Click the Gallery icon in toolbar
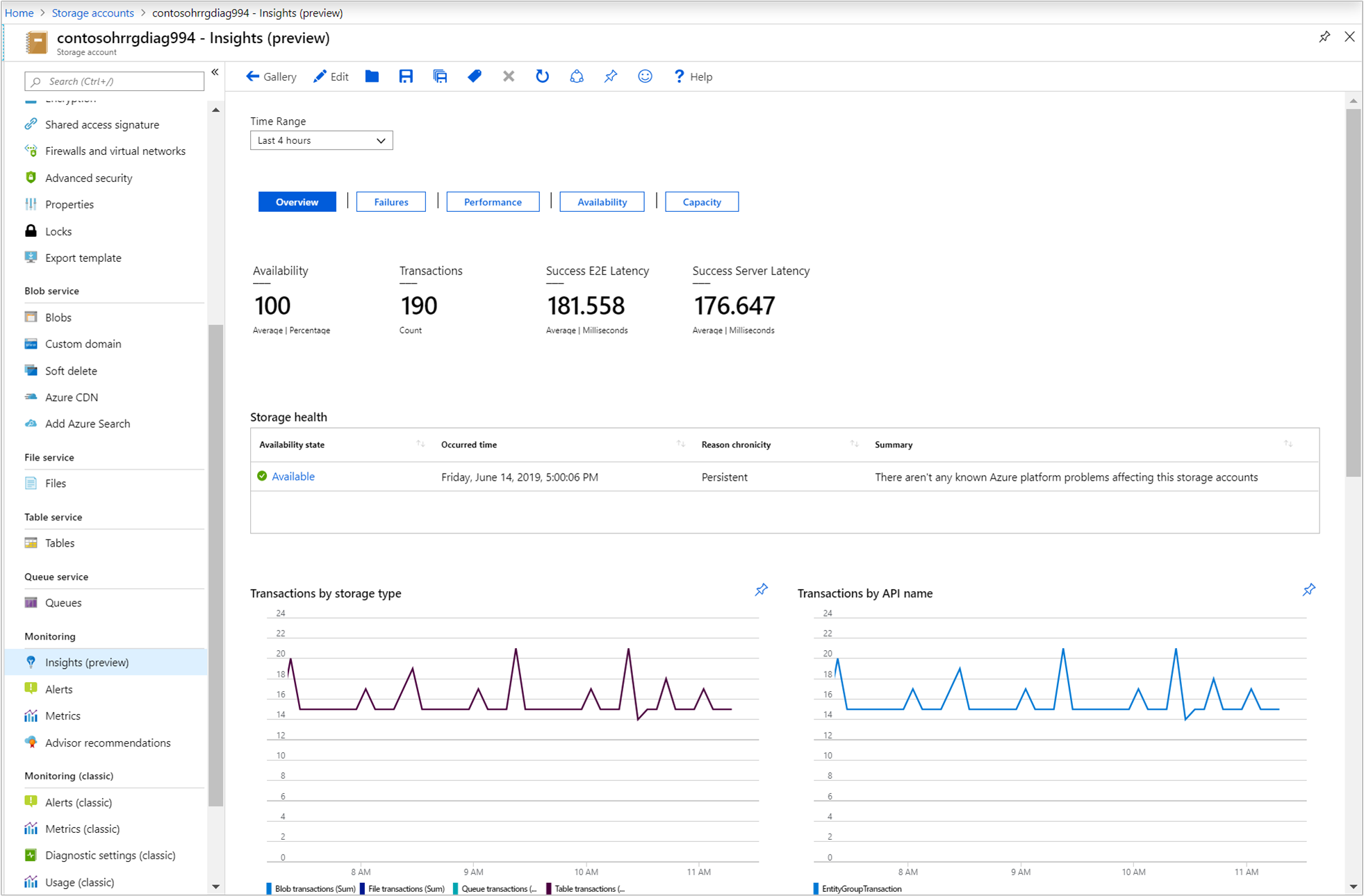 (271, 76)
